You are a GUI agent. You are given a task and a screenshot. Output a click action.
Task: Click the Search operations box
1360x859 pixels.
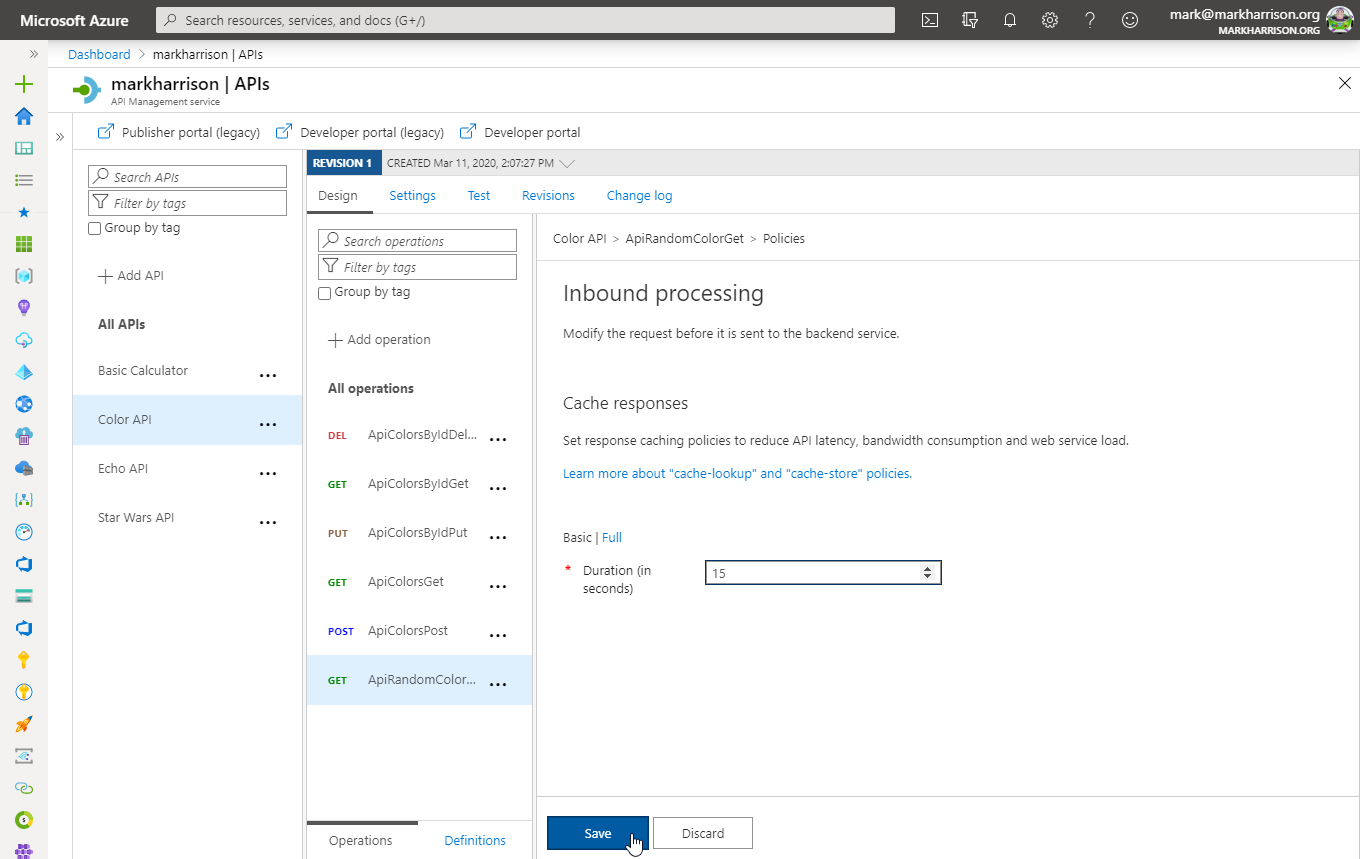pos(418,240)
